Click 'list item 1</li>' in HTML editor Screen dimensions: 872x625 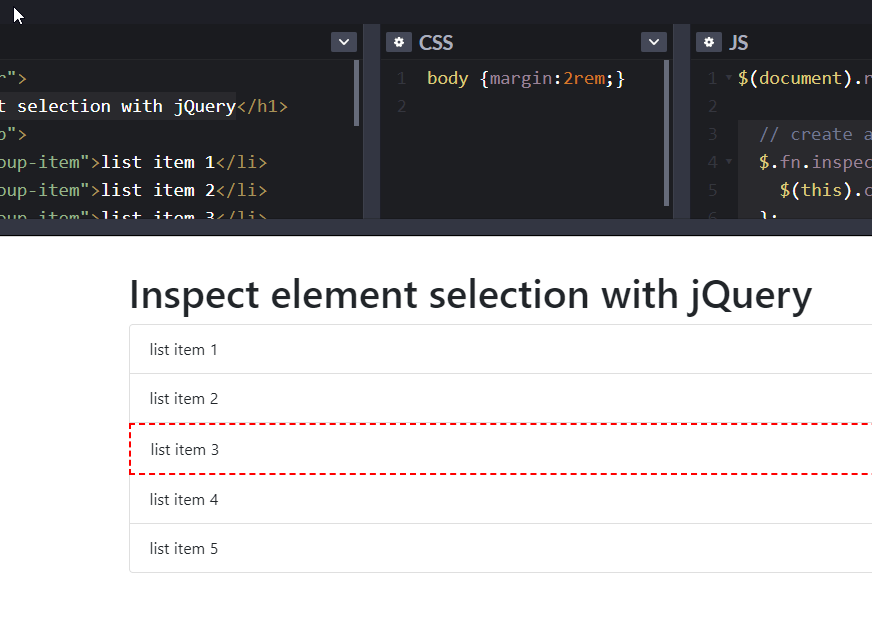click(184, 162)
